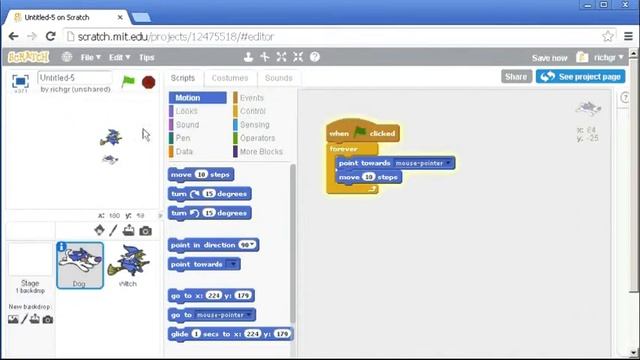Image resolution: width=640 pixels, height=360 pixels.
Task: Click the turn clockwise 15 degrees block
Action: point(209,194)
